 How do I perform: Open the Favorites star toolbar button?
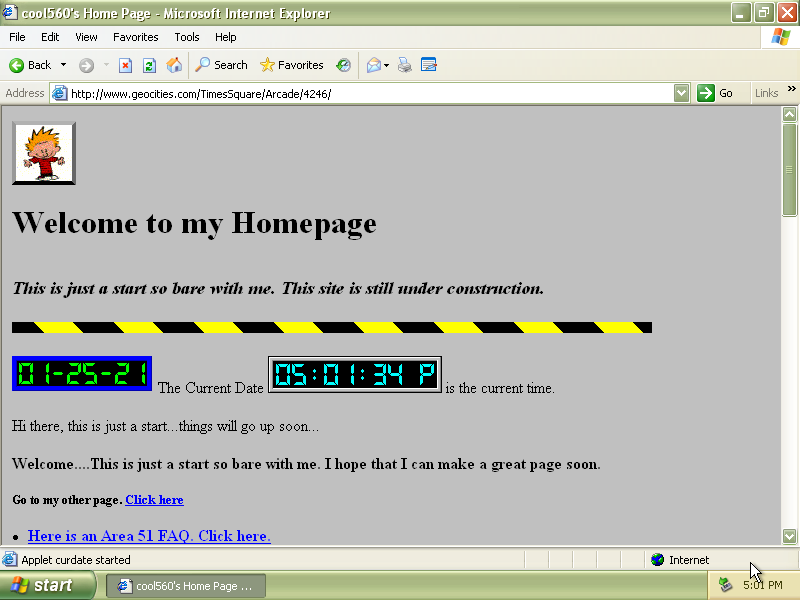point(291,65)
